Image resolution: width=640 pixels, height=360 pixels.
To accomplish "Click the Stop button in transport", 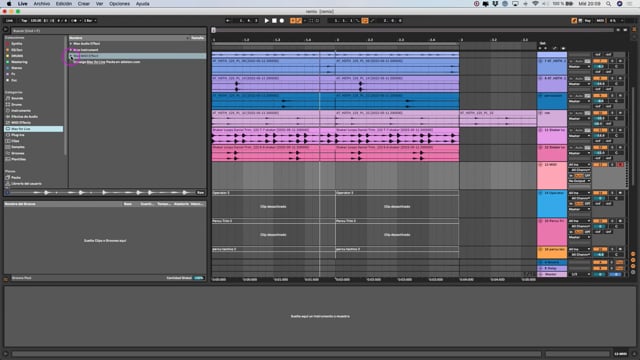I will click(274, 20).
